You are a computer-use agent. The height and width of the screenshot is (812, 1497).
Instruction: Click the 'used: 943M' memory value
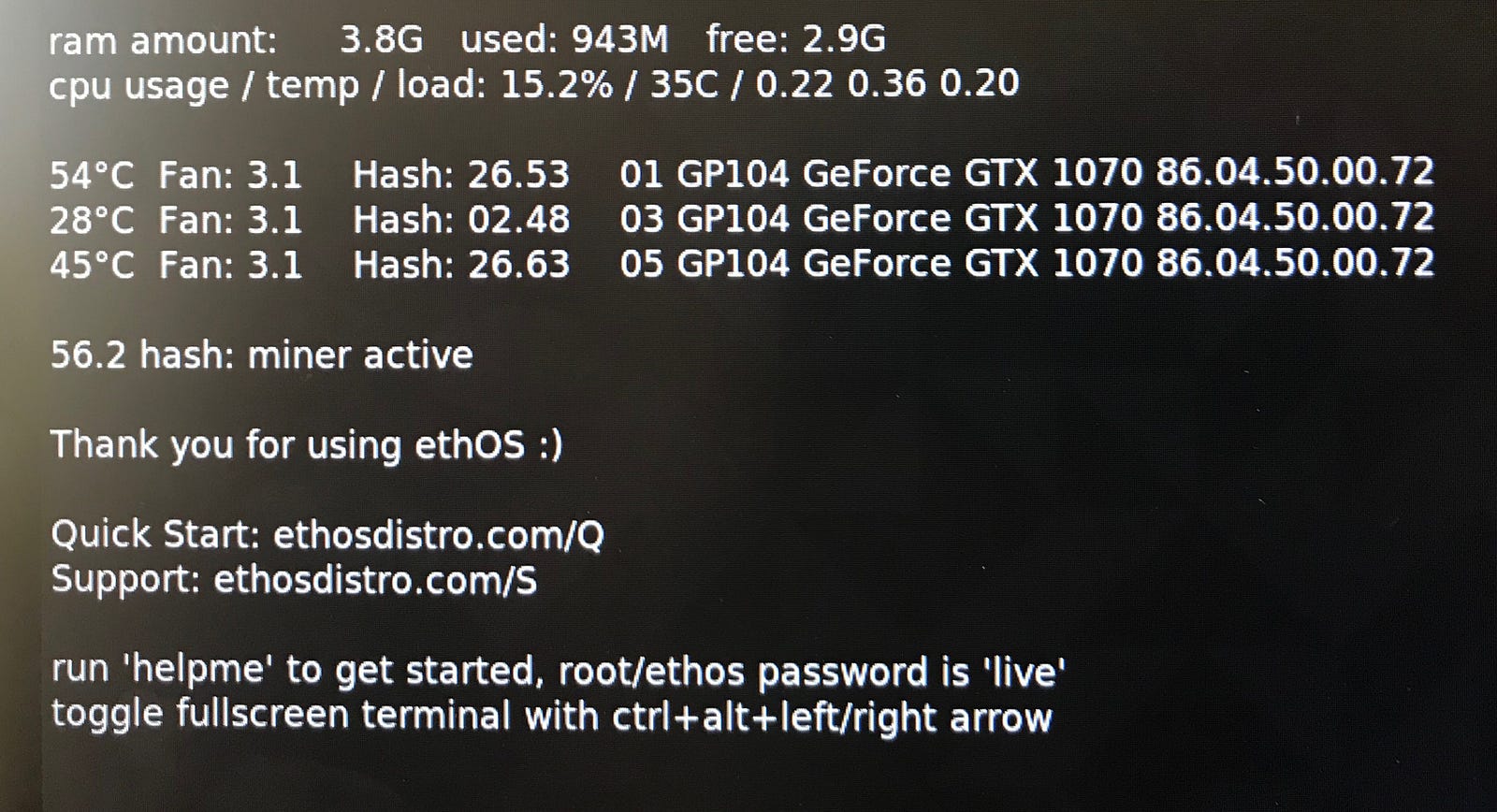(564, 40)
